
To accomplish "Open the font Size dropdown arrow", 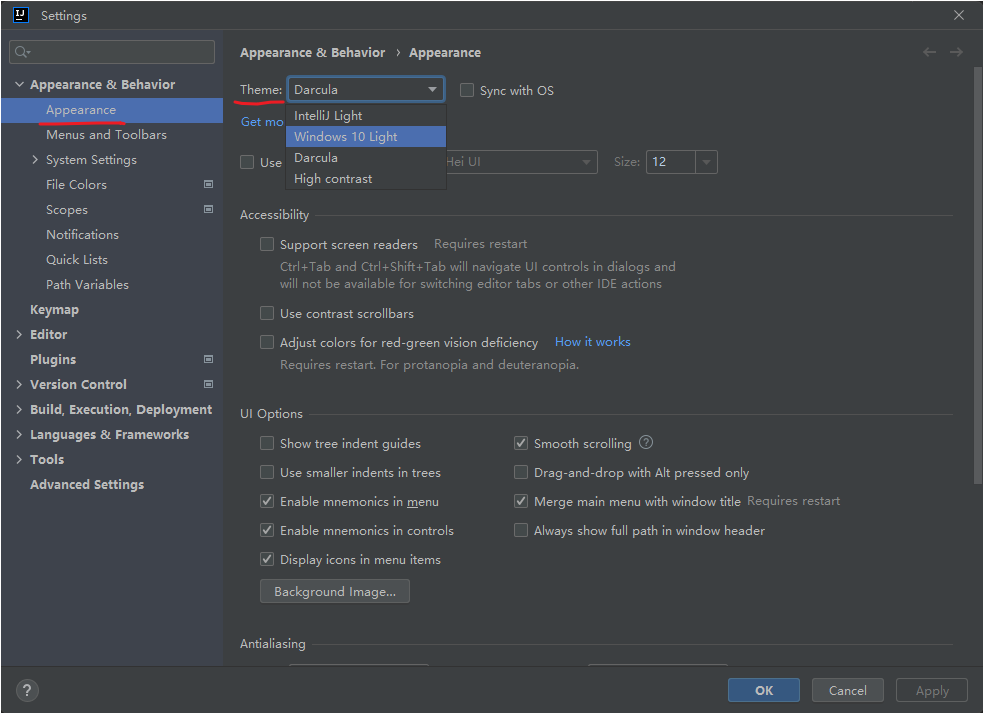I will tap(707, 162).
